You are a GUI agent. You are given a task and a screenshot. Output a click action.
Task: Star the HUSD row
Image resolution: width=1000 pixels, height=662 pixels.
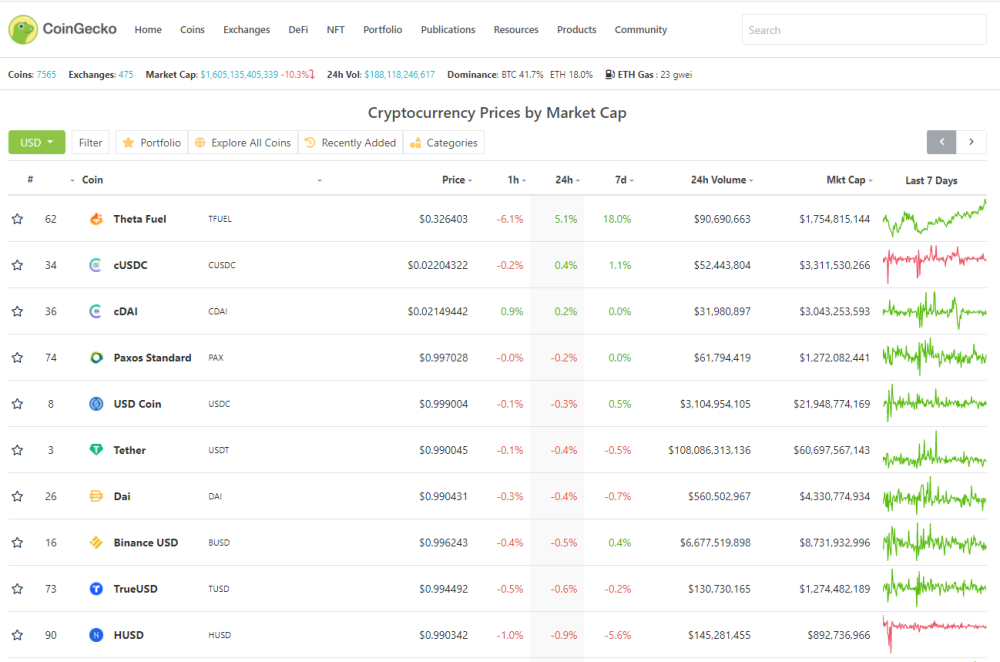(x=17, y=635)
